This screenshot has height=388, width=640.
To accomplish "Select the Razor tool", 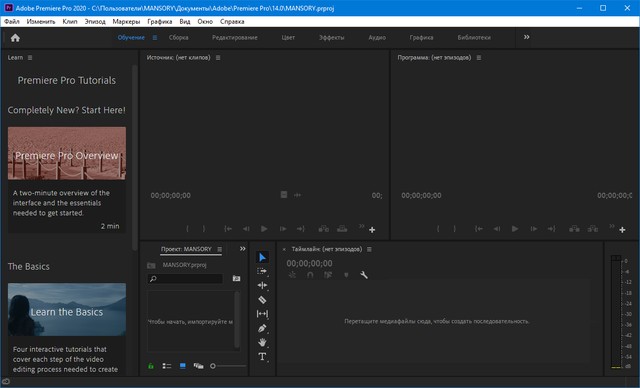I will point(262,300).
